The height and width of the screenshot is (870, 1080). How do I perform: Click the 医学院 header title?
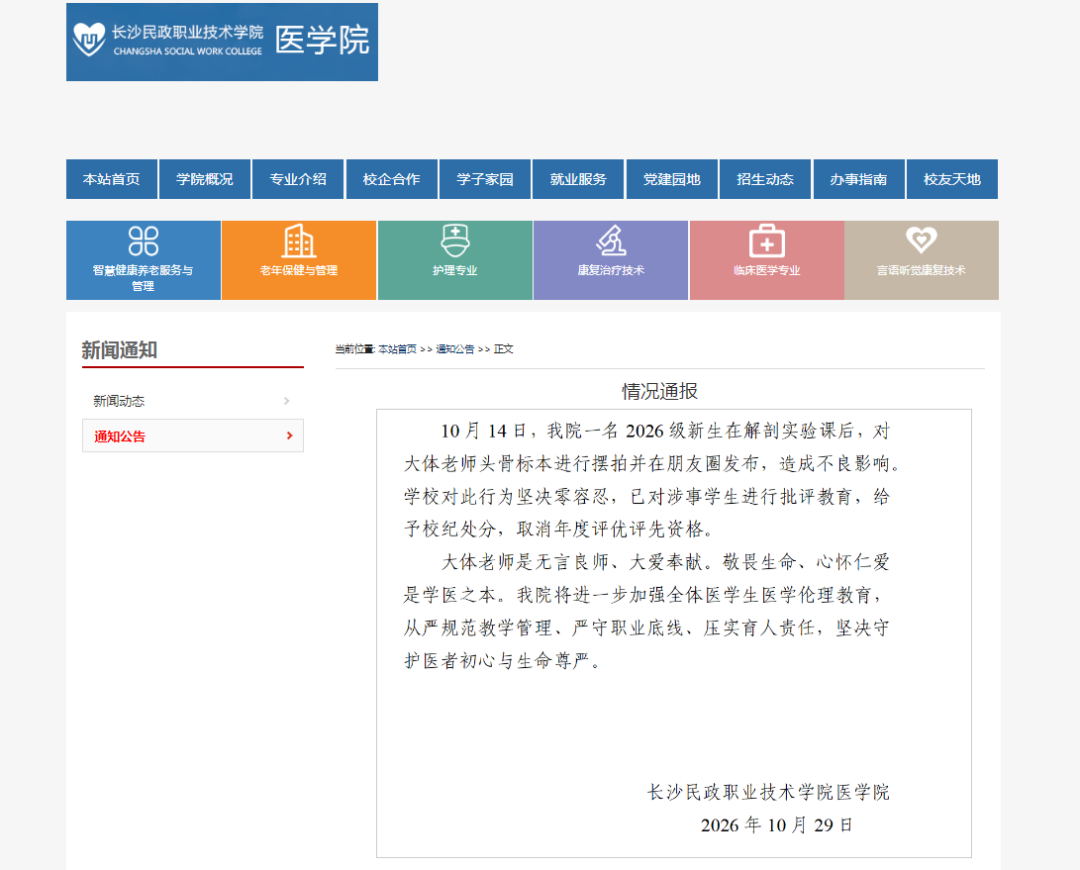point(322,40)
